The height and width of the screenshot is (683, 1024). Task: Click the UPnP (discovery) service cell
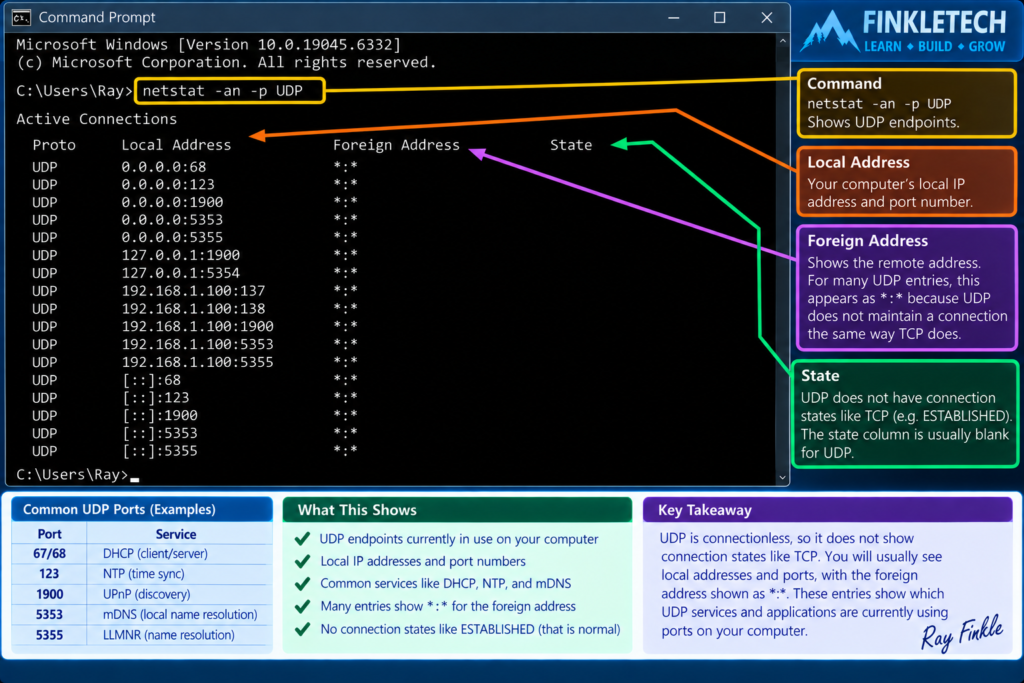coord(147,594)
